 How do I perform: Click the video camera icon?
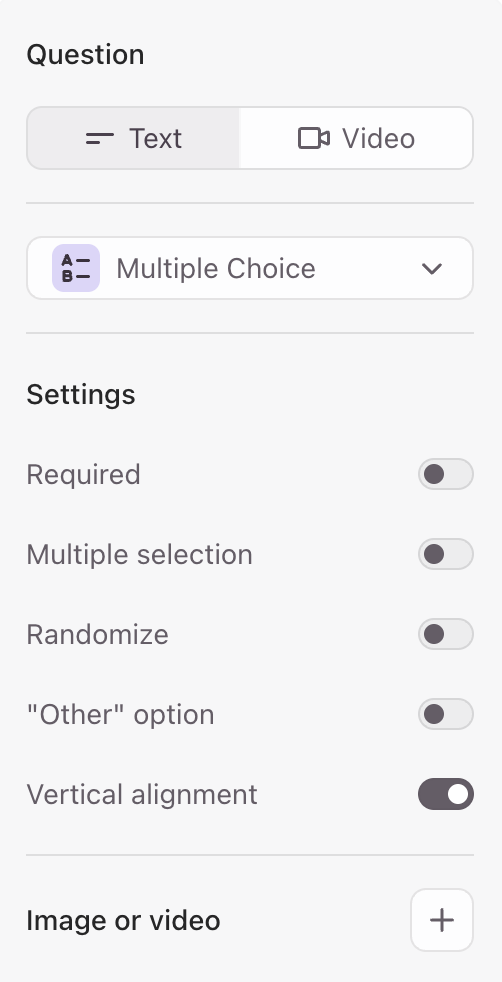coord(314,138)
